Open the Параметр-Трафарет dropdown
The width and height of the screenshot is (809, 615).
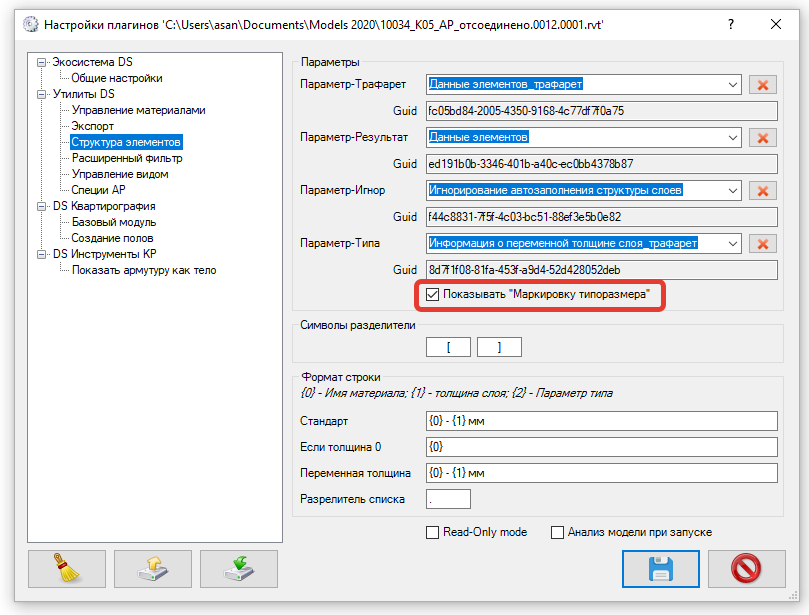click(x=732, y=85)
